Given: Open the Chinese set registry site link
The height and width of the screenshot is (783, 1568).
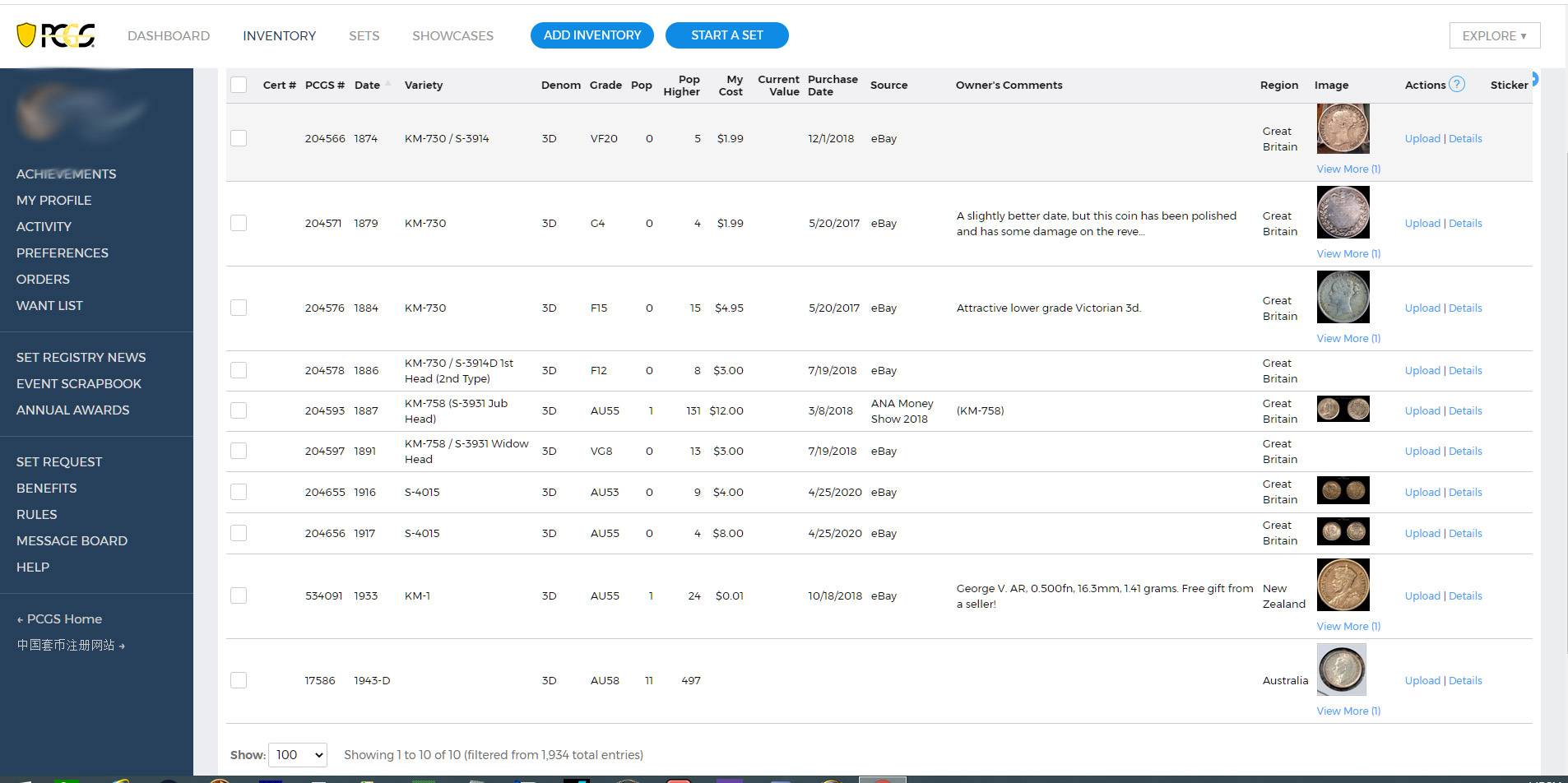Looking at the screenshot, I should pyautogui.click(x=71, y=645).
